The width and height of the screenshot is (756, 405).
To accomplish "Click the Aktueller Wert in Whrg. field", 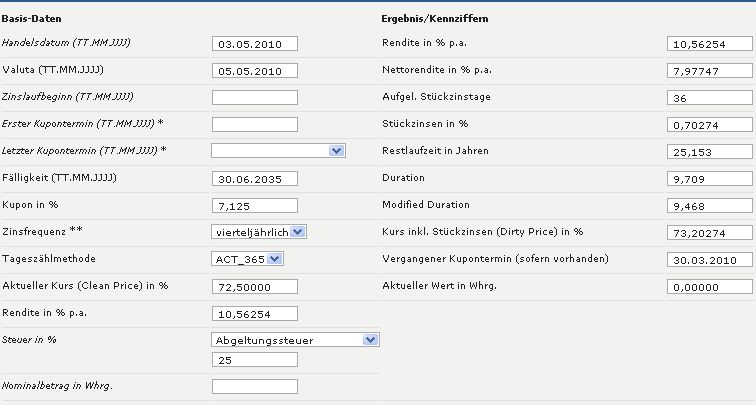I will click(x=708, y=287).
